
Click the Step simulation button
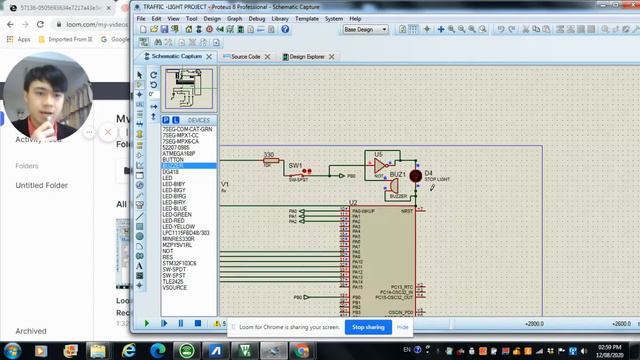click(x=164, y=323)
